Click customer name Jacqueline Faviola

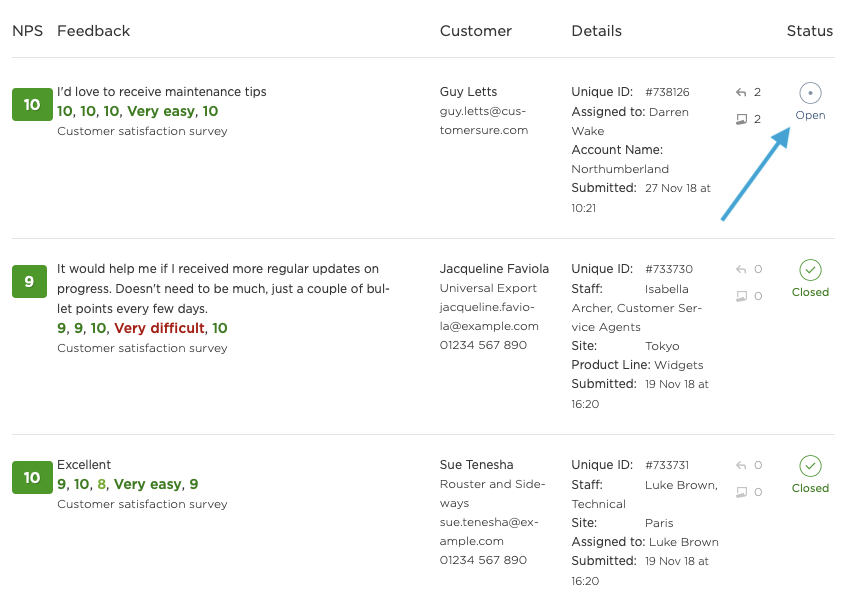pos(494,269)
